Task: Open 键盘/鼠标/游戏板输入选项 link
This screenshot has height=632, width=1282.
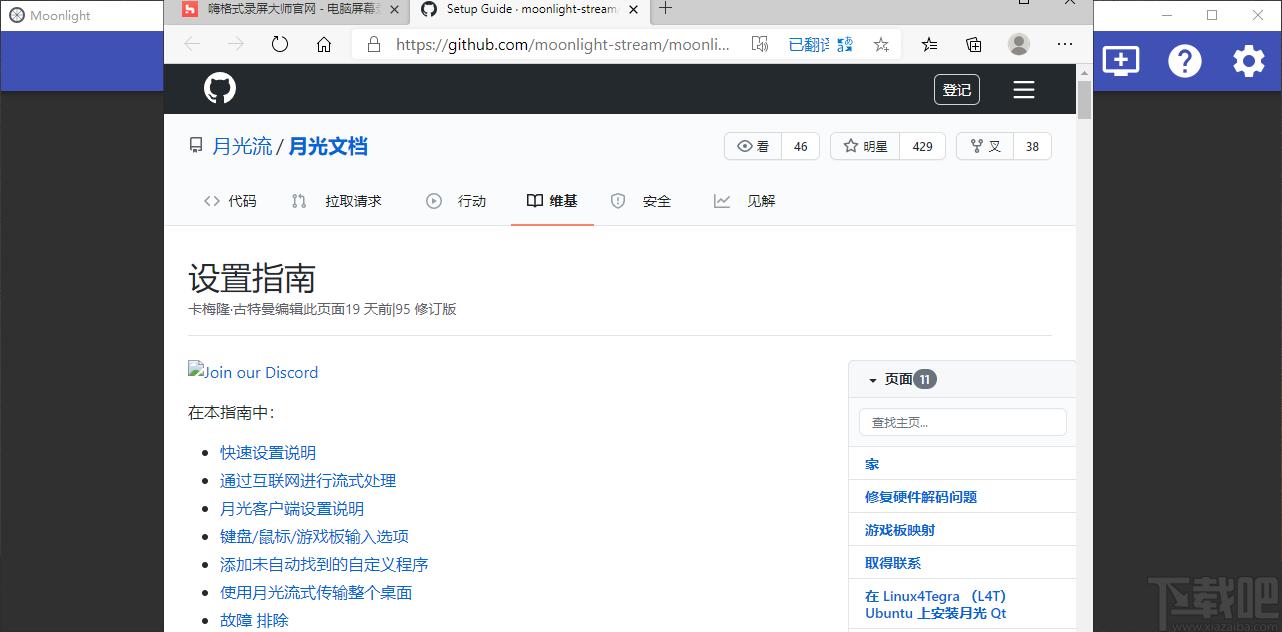Action: click(x=314, y=537)
